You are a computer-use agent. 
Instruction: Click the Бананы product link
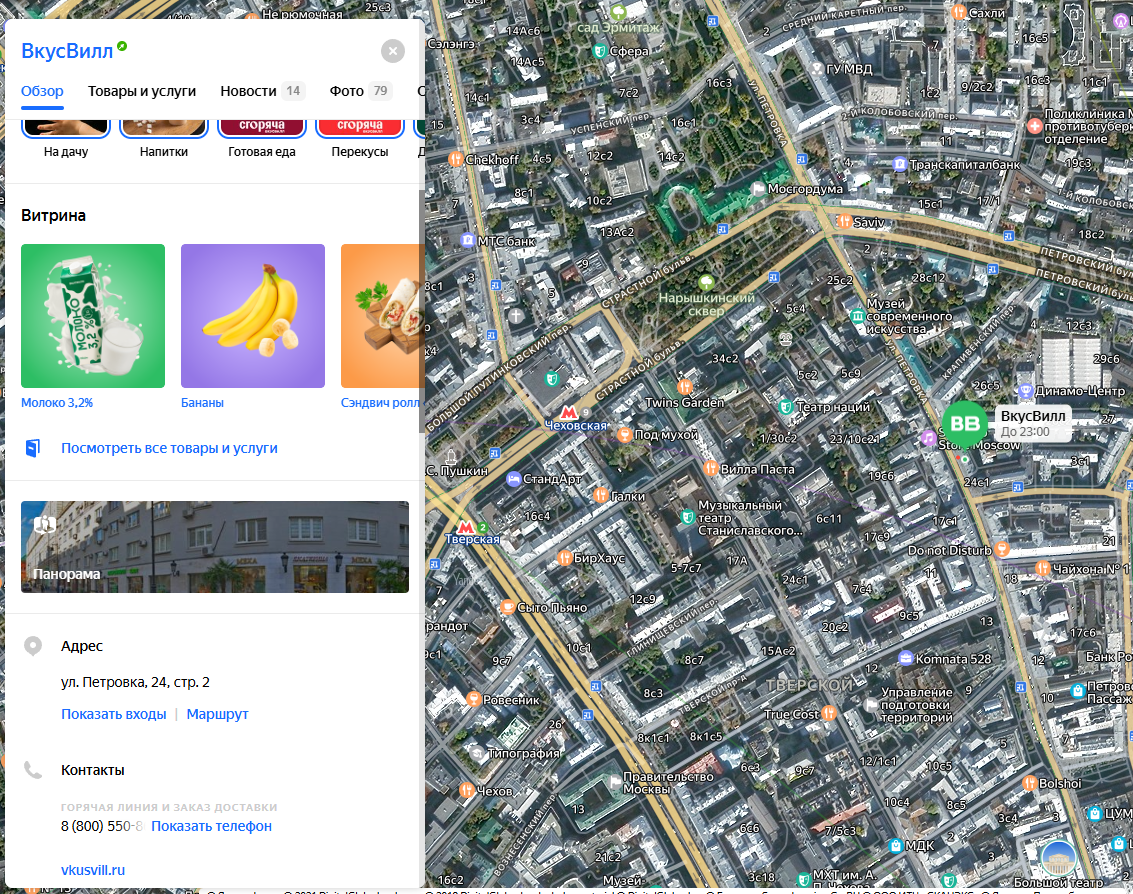click(x=202, y=403)
